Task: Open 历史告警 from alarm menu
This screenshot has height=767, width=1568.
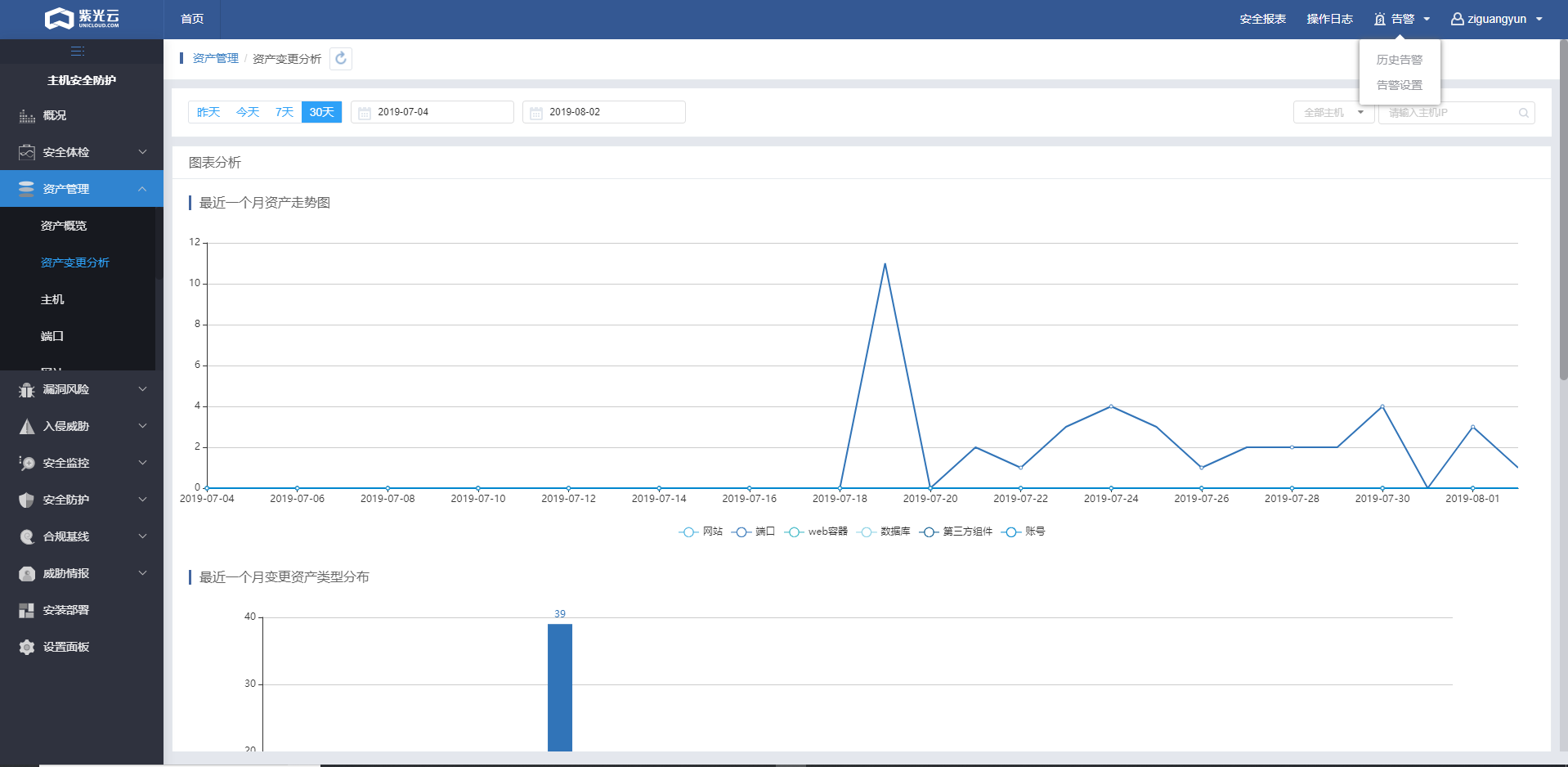Action: coord(1400,60)
